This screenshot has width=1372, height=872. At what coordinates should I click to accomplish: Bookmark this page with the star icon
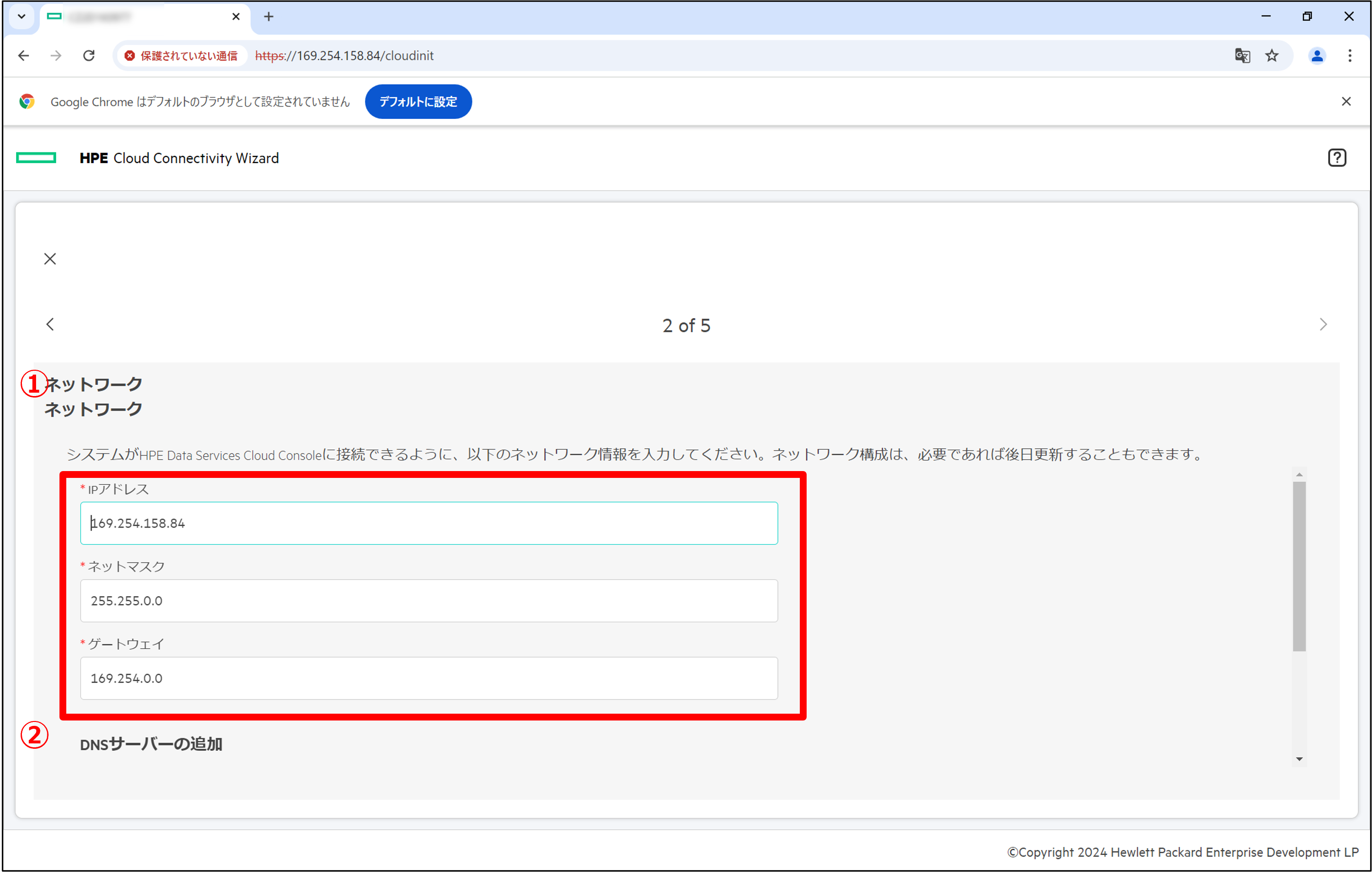(x=1272, y=55)
